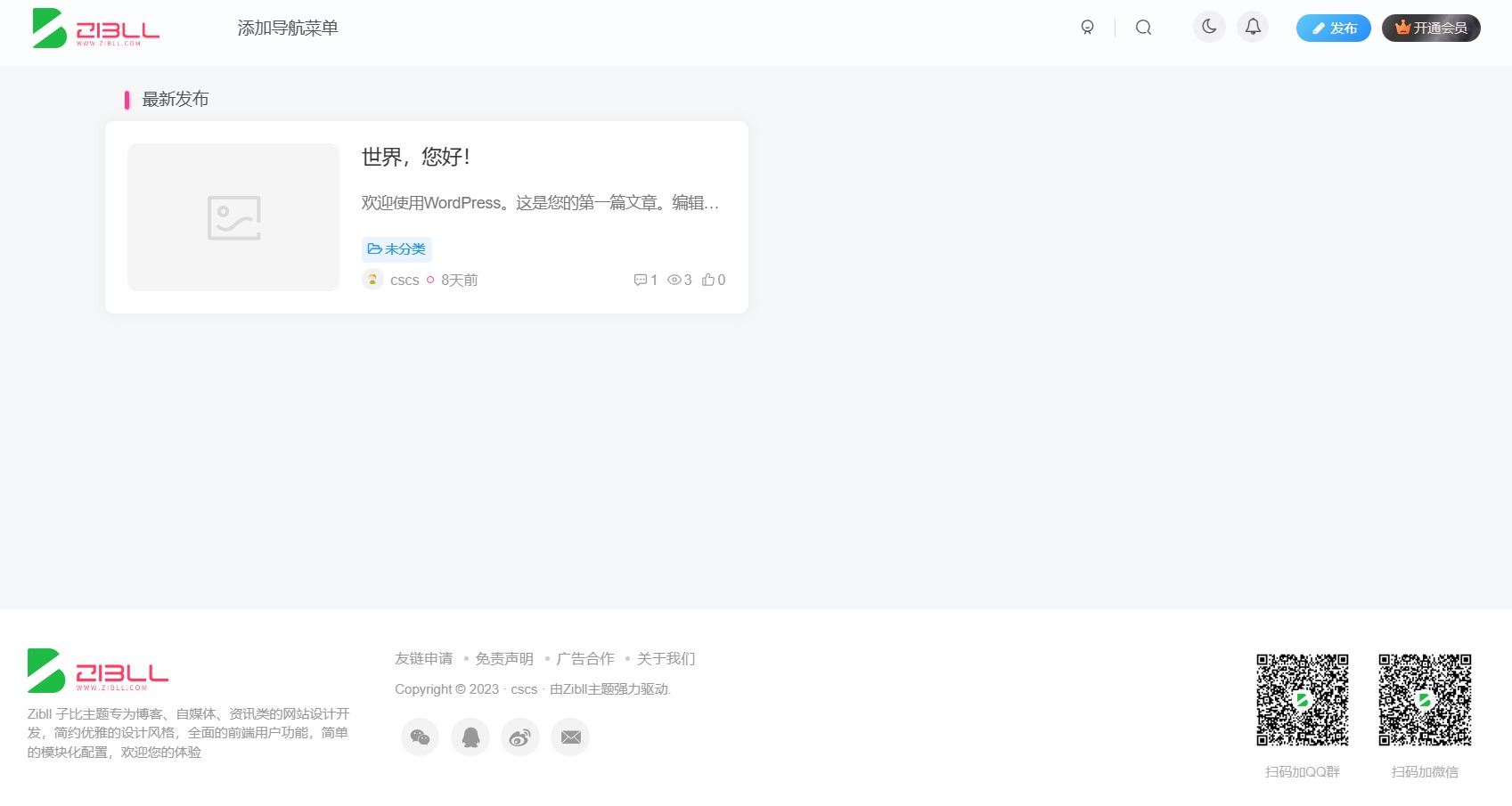Click the QQ group QR code
The image size is (1512, 806).
[x=1302, y=701]
